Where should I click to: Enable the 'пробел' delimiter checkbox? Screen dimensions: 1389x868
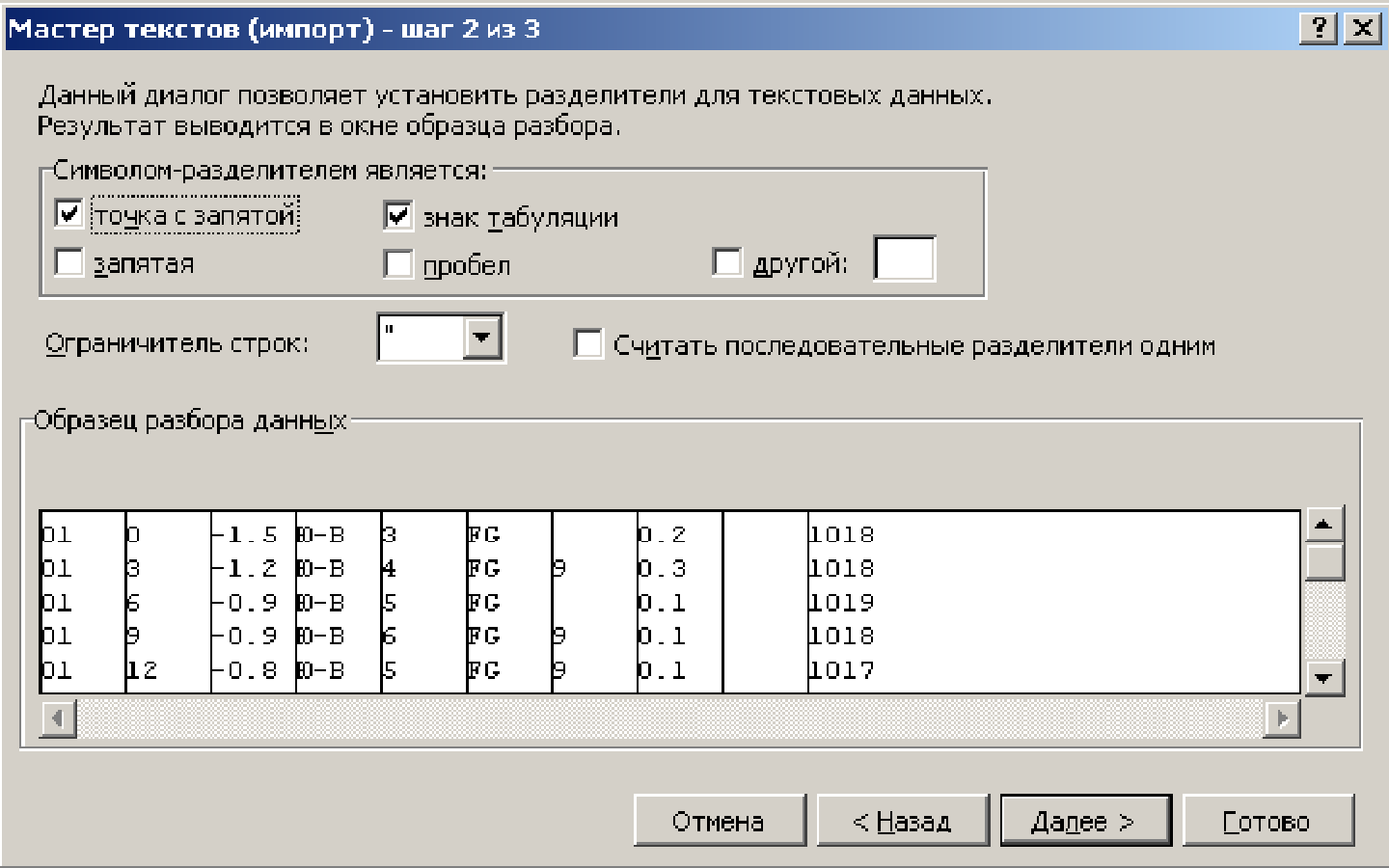(x=398, y=264)
